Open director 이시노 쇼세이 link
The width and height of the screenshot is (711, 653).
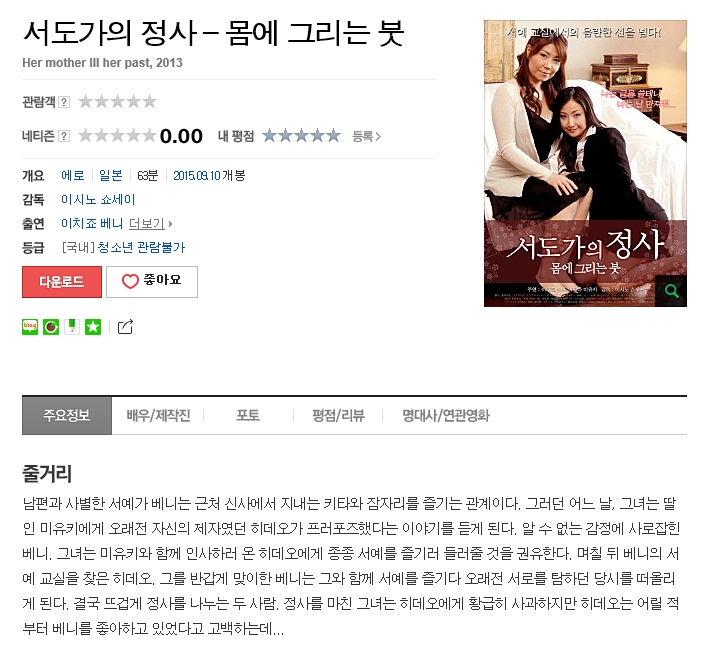[98, 200]
